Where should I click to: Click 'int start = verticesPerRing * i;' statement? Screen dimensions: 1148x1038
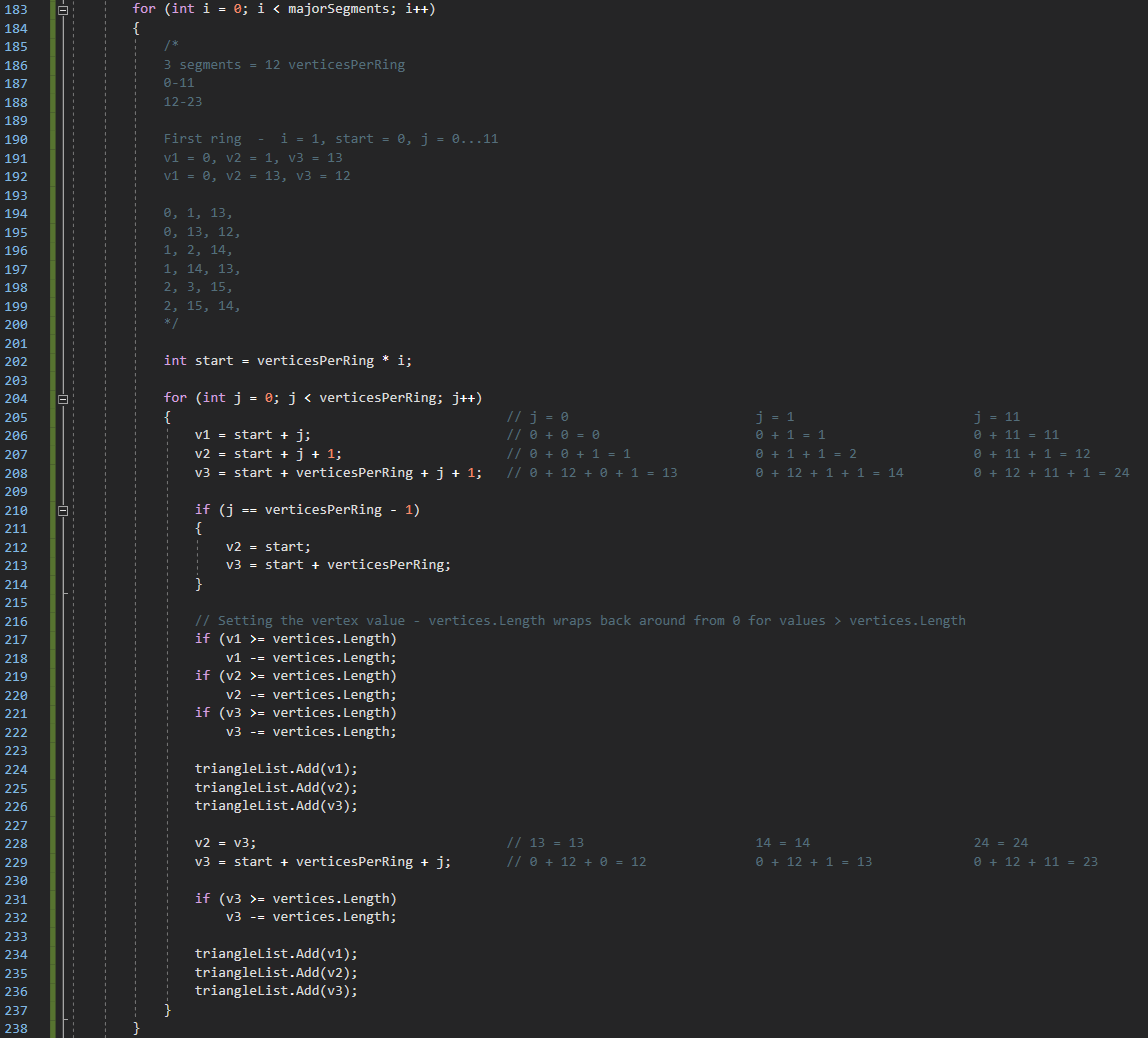tap(288, 361)
